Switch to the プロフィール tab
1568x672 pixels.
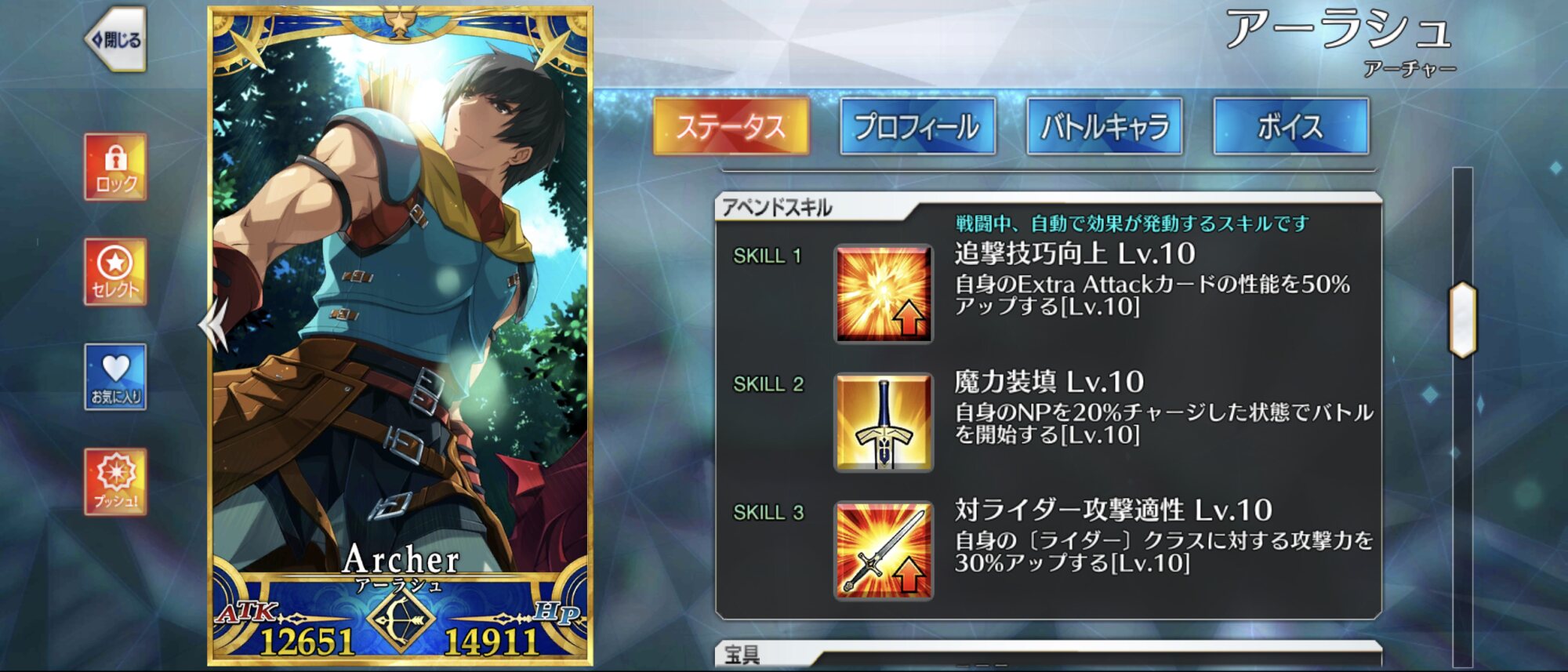pos(917,126)
